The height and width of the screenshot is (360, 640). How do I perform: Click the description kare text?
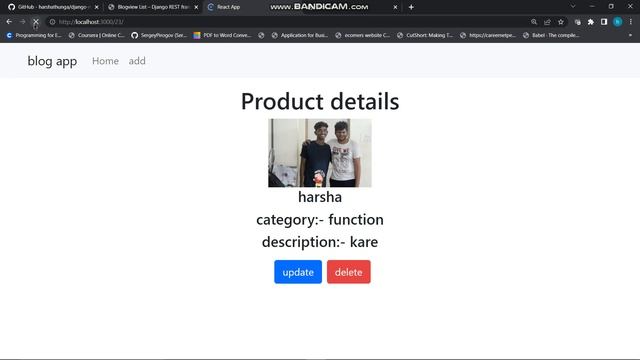click(320, 242)
